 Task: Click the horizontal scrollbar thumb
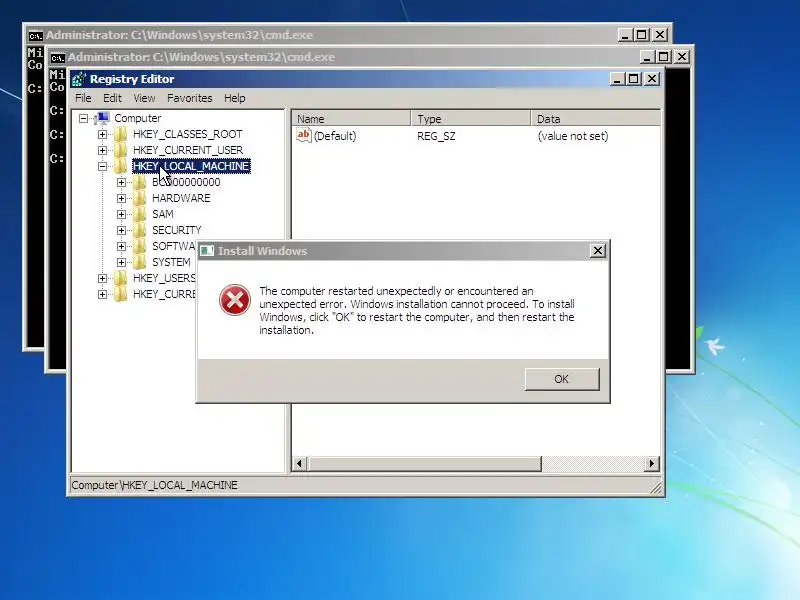[x=424, y=464]
